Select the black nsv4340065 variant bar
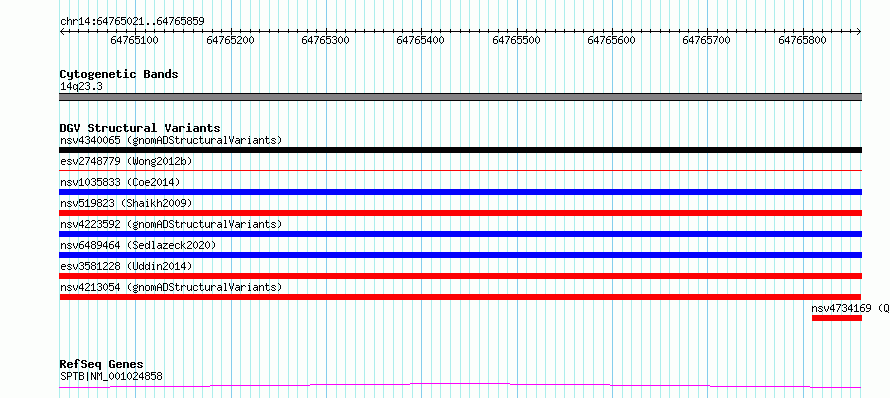Image resolution: width=890 pixels, height=398 pixels. point(460,150)
